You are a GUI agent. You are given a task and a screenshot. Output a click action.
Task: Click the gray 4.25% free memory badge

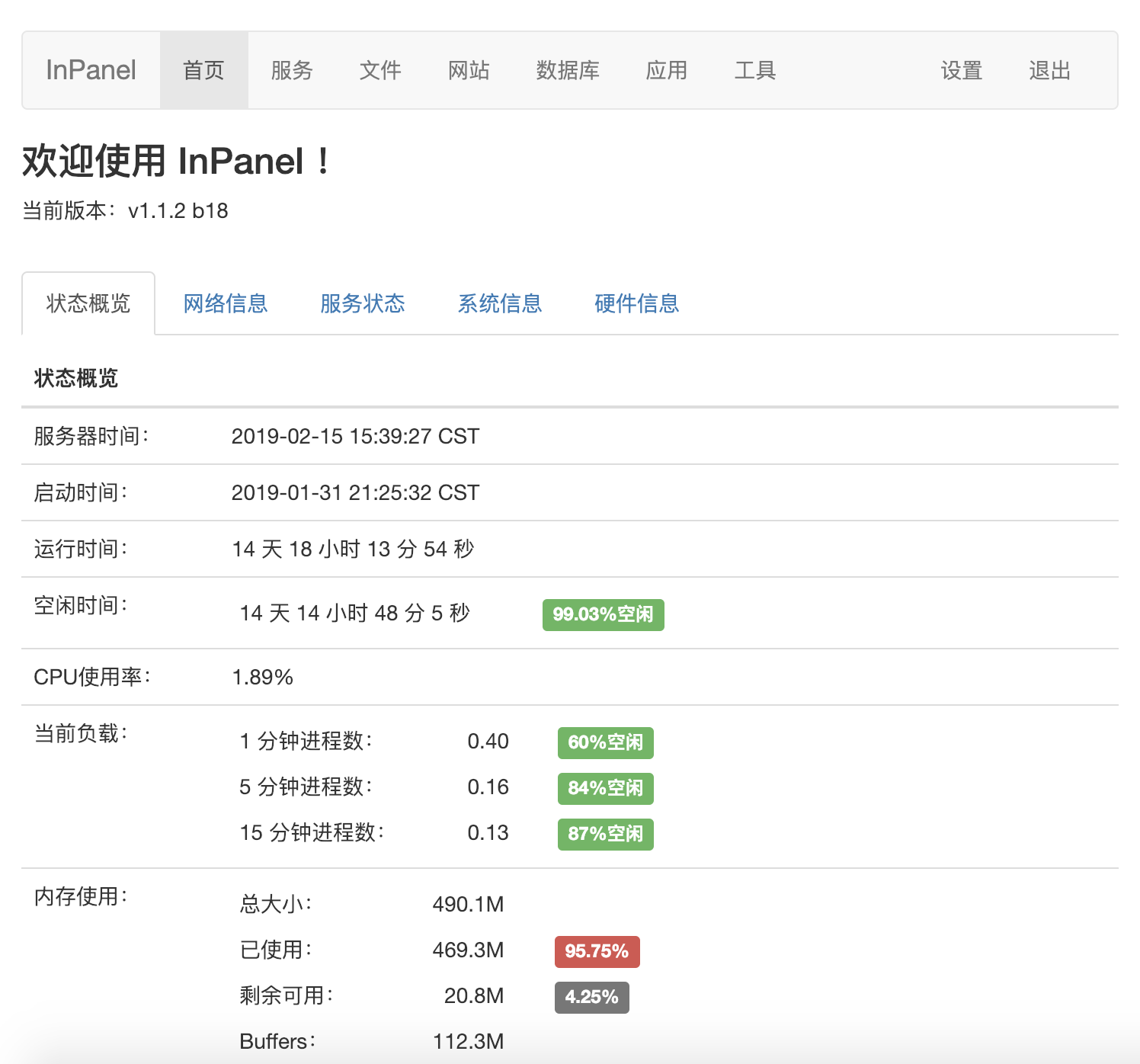(592, 997)
